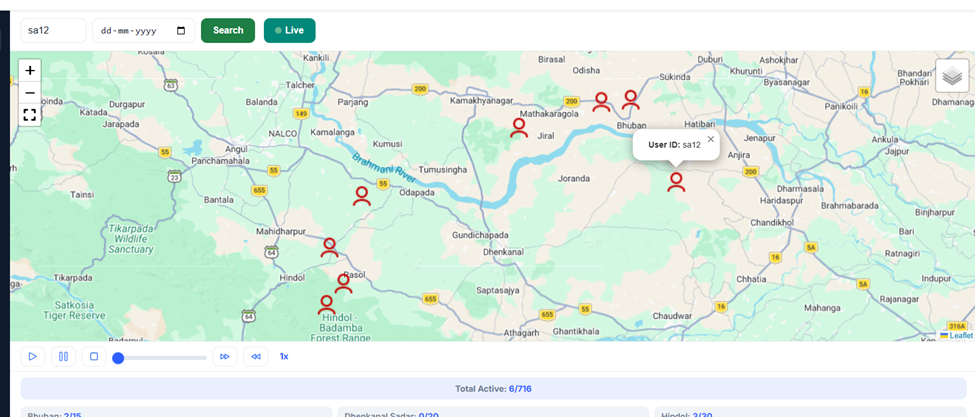This screenshot has width=975, height=417.
Task: Enter fullscreen map view
Action: click(30, 115)
